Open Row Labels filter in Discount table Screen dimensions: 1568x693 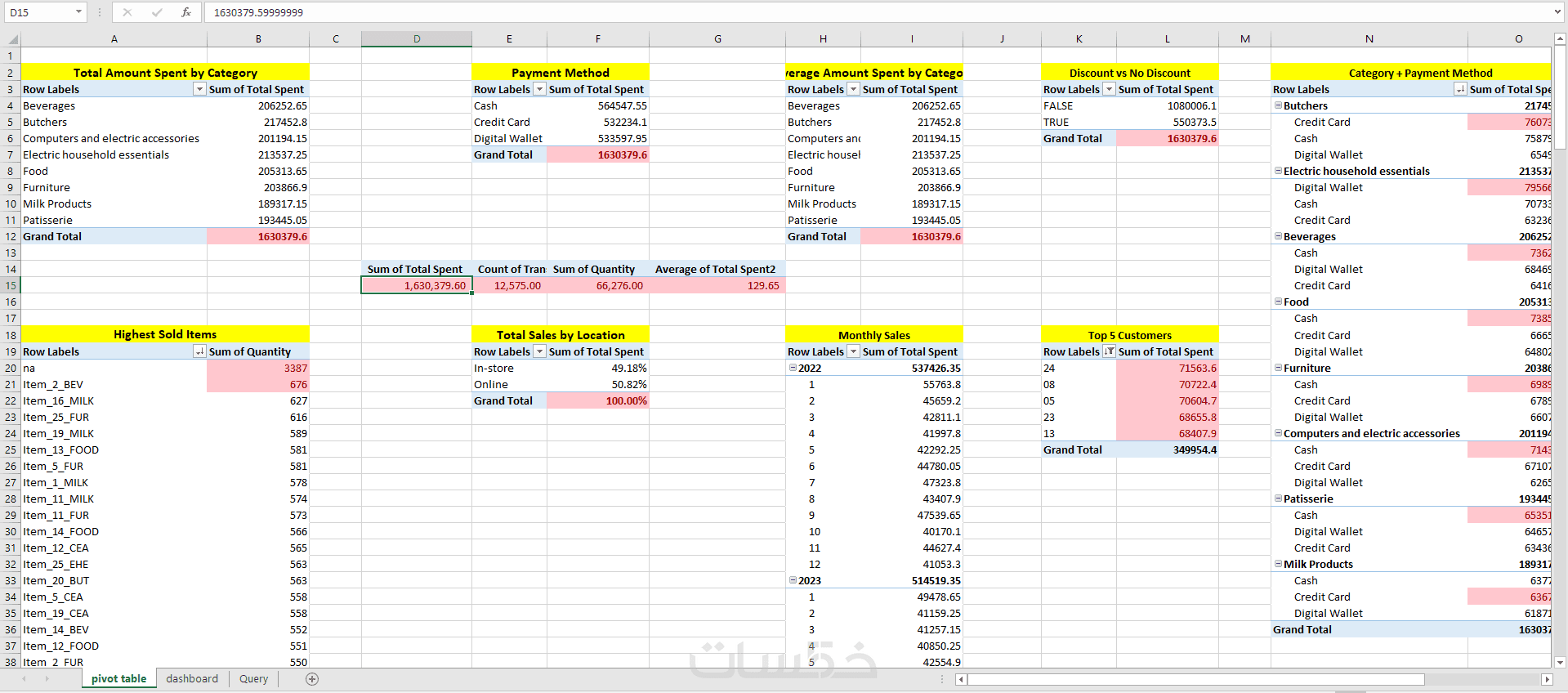[x=1109, y=89]
